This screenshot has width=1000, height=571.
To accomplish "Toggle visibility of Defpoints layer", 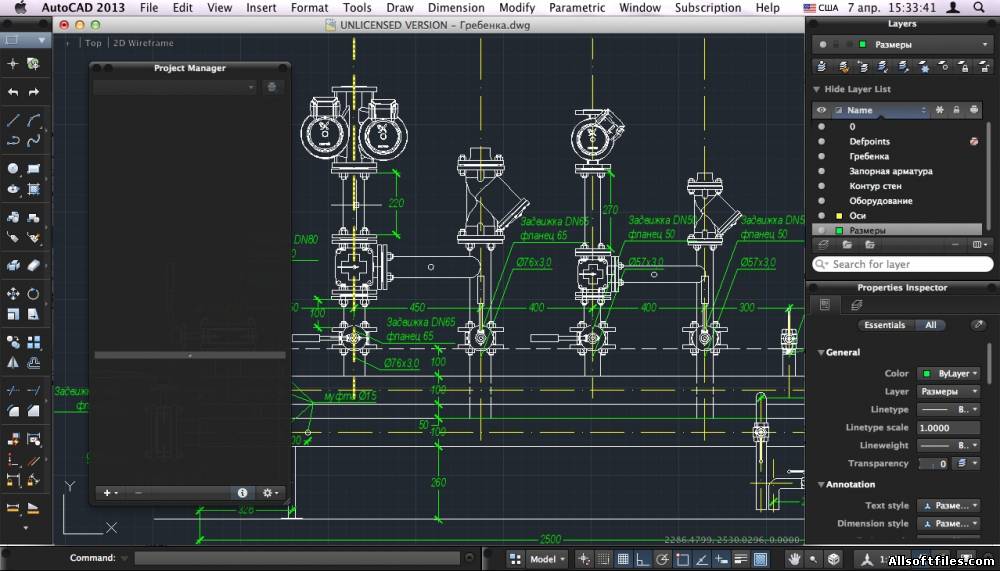I will pos(821,142).
